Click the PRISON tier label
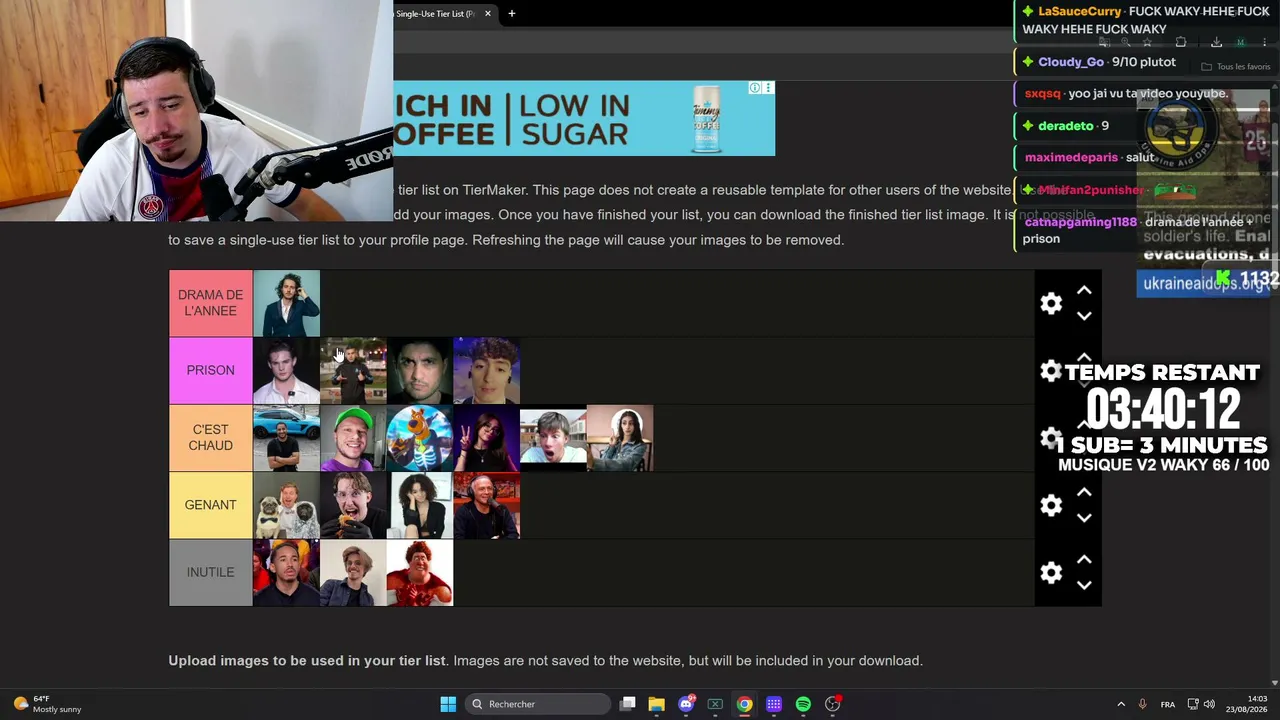This screenshot has width=1280, height=720. coord(211,371)
